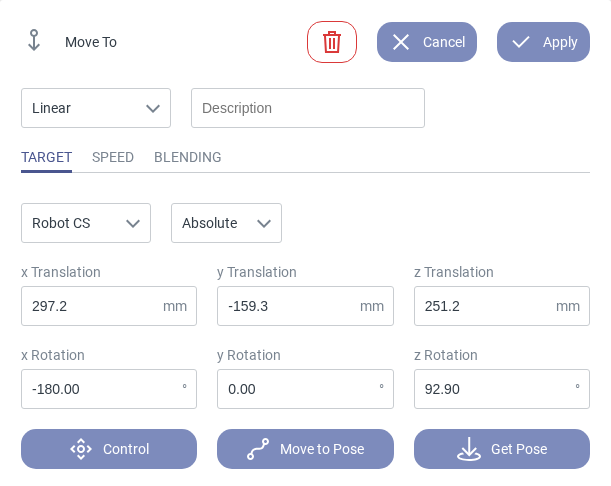Image resolution: width=611 pixels, height=486 pixels.
Task: Click the Move To anchor icon
Action: [x=34, y=40]
